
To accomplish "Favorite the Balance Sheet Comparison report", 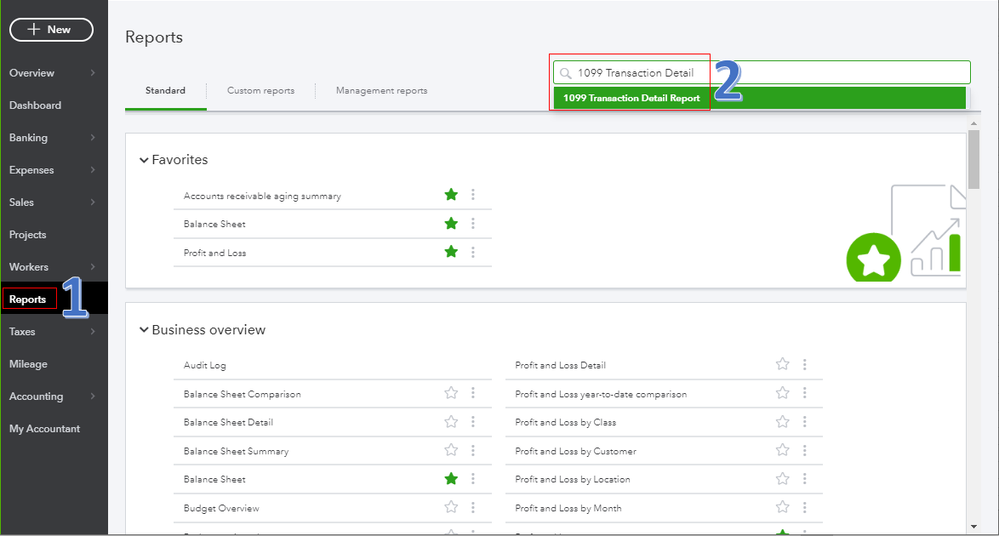I will (x=451, y=394).
